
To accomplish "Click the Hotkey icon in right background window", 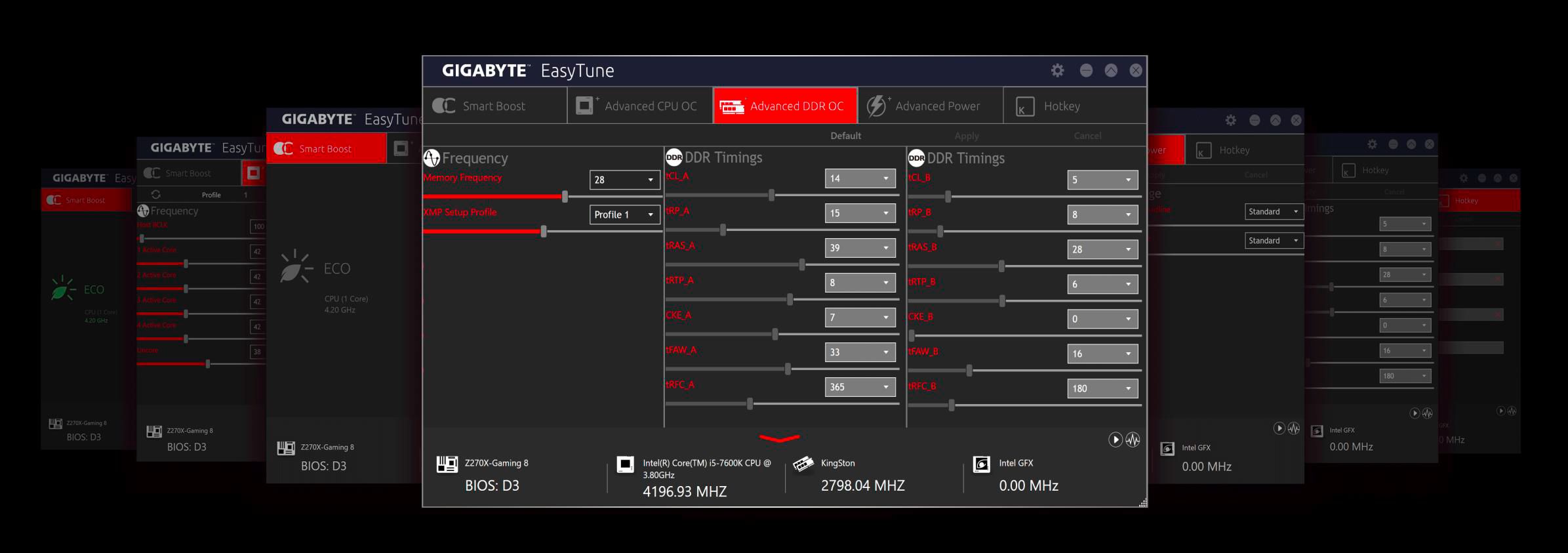I will coord(1203,151).
